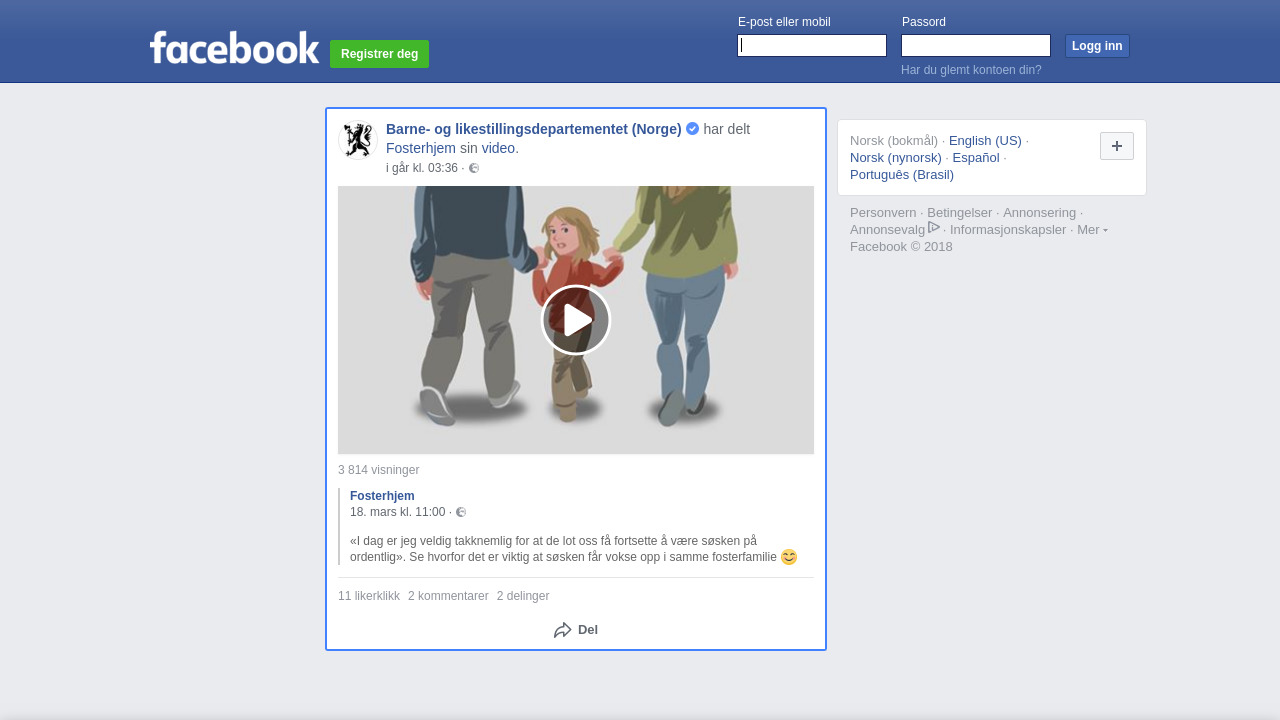Open the 2 kommentarer link
1280x720 pixels.
448,596
